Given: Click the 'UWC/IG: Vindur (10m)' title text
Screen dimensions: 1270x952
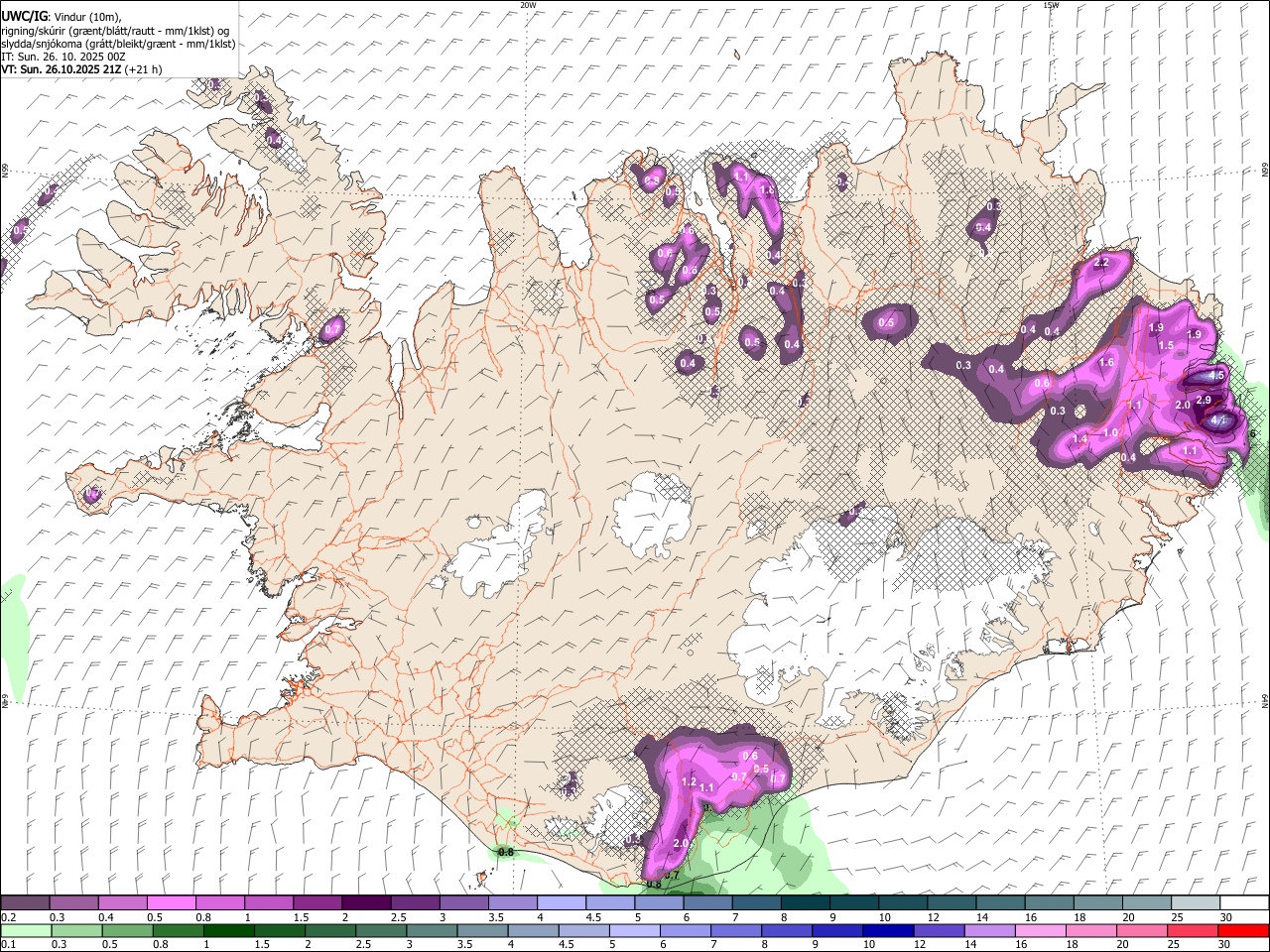Looking at the screenshot, I should [x=61, y=16].
